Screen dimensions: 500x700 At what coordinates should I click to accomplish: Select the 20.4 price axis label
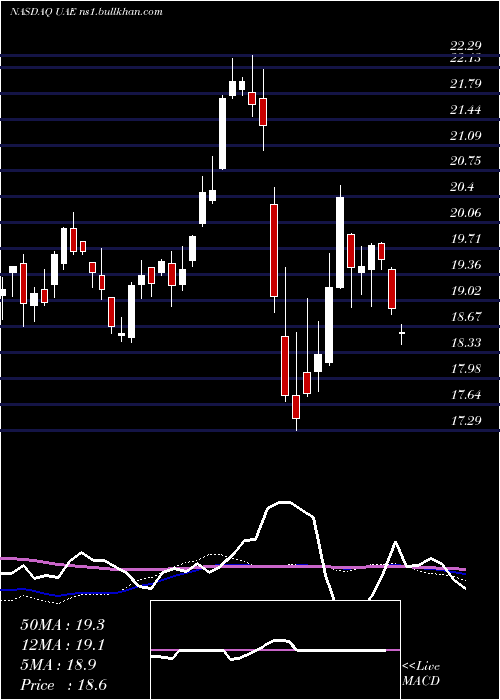(x=462, y=187)
